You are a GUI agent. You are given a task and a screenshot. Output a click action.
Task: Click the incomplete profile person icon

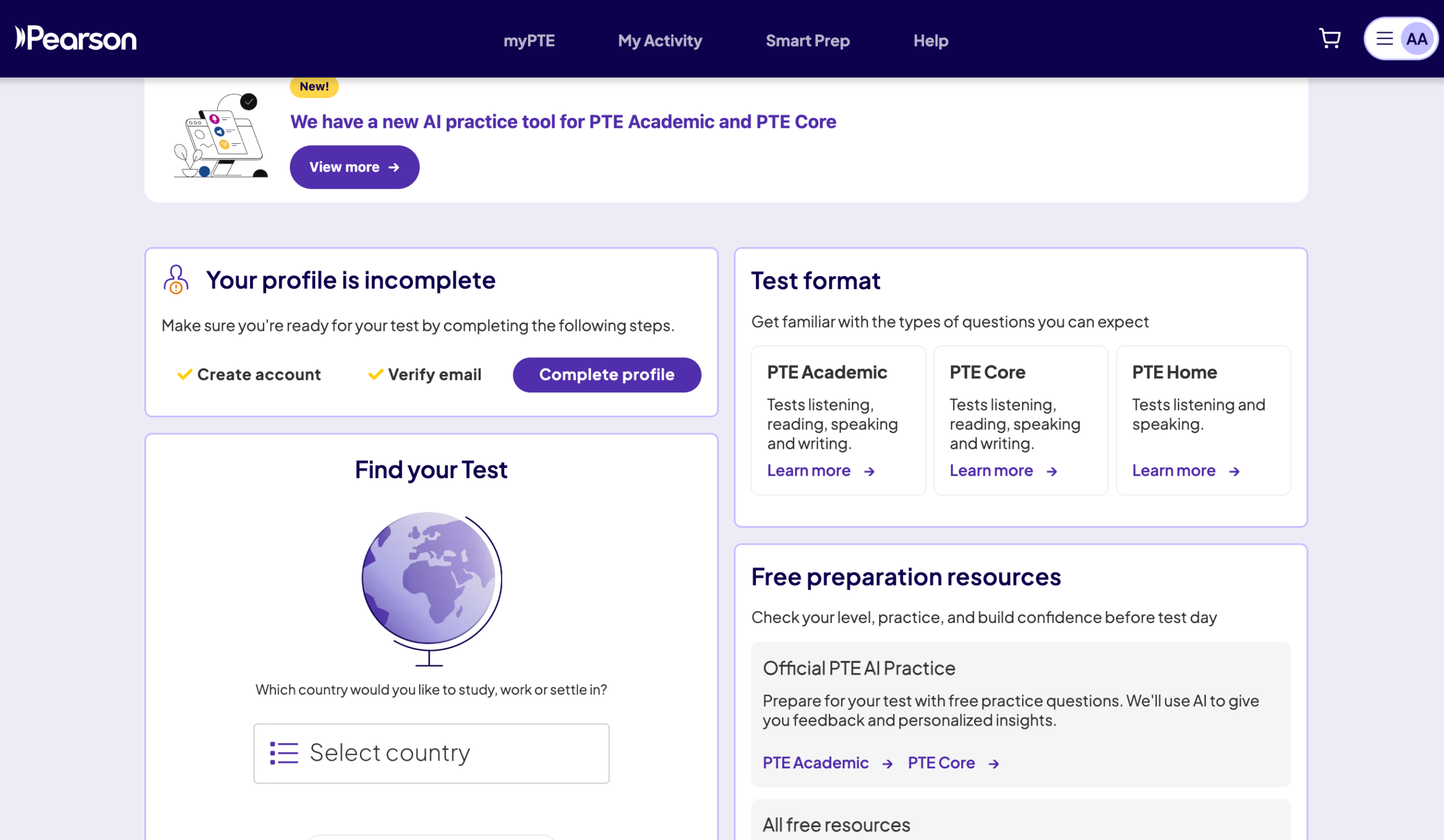pos(176,280)
